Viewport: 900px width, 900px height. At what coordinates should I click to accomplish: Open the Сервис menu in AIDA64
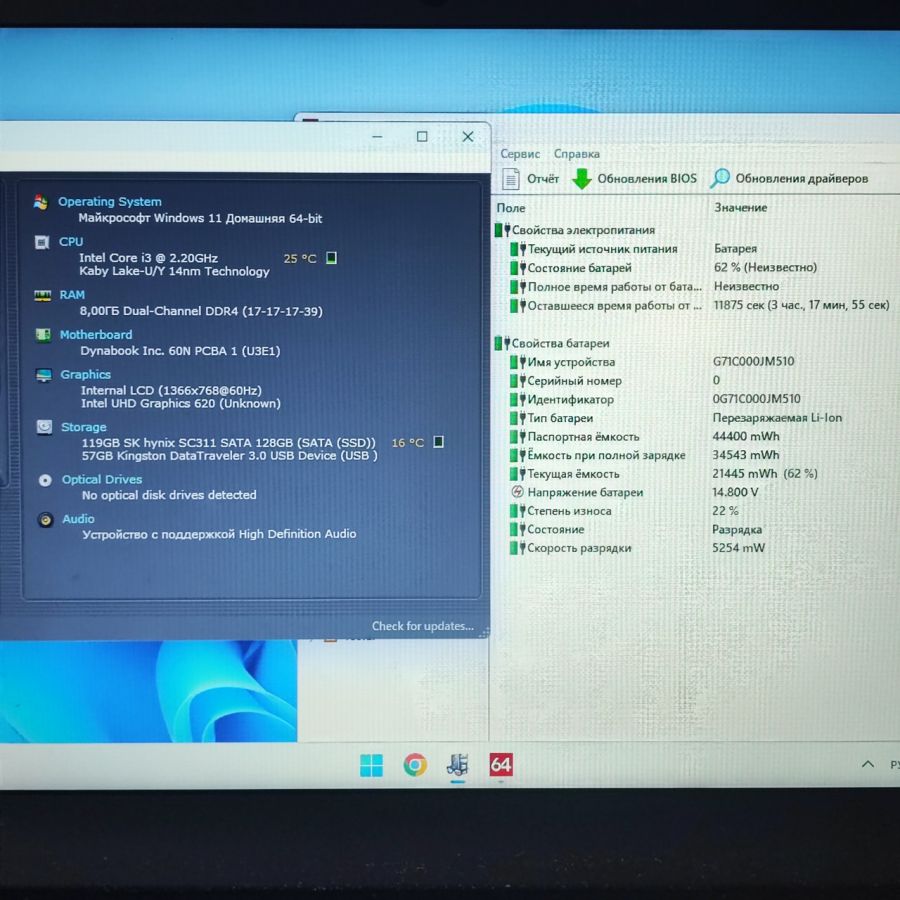520,154
